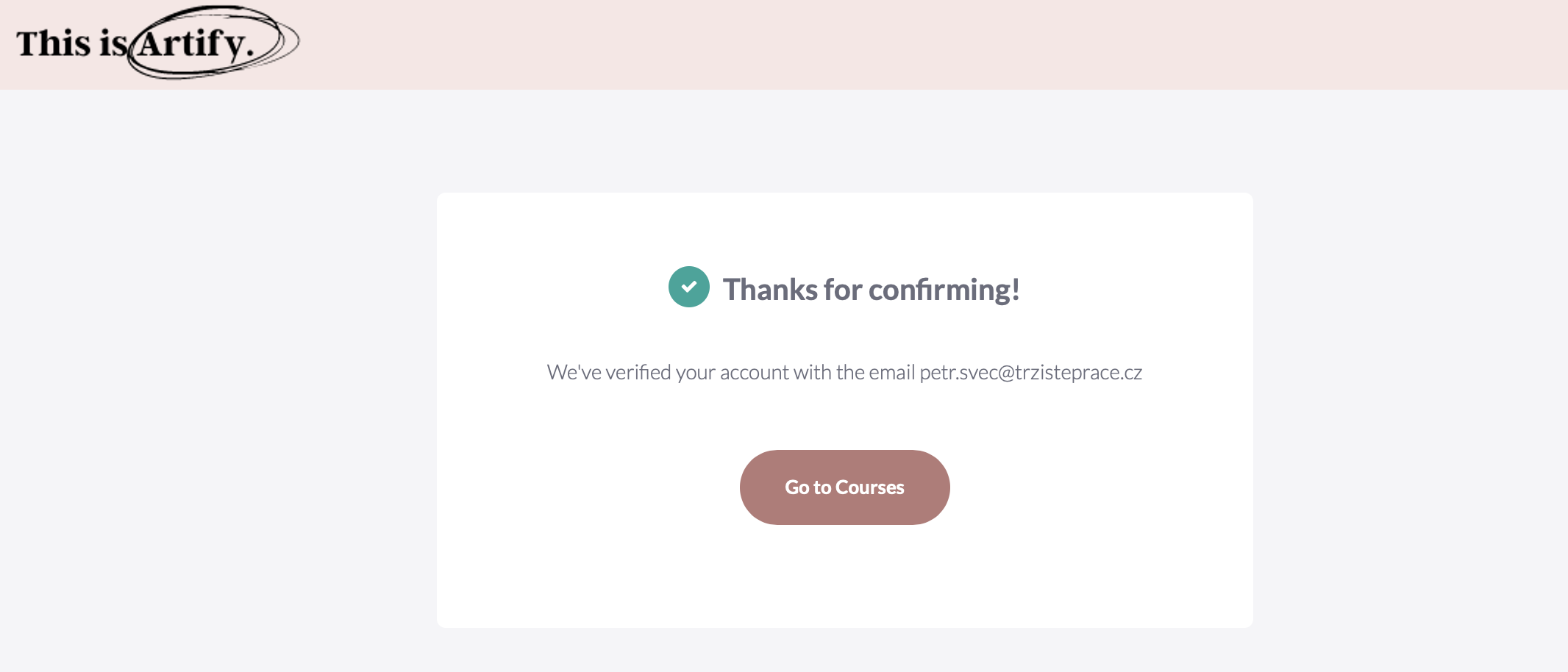Click the period after Artify in the logo
The height and width of the screenshot is (672, 1568).
[x=250, y=53]
